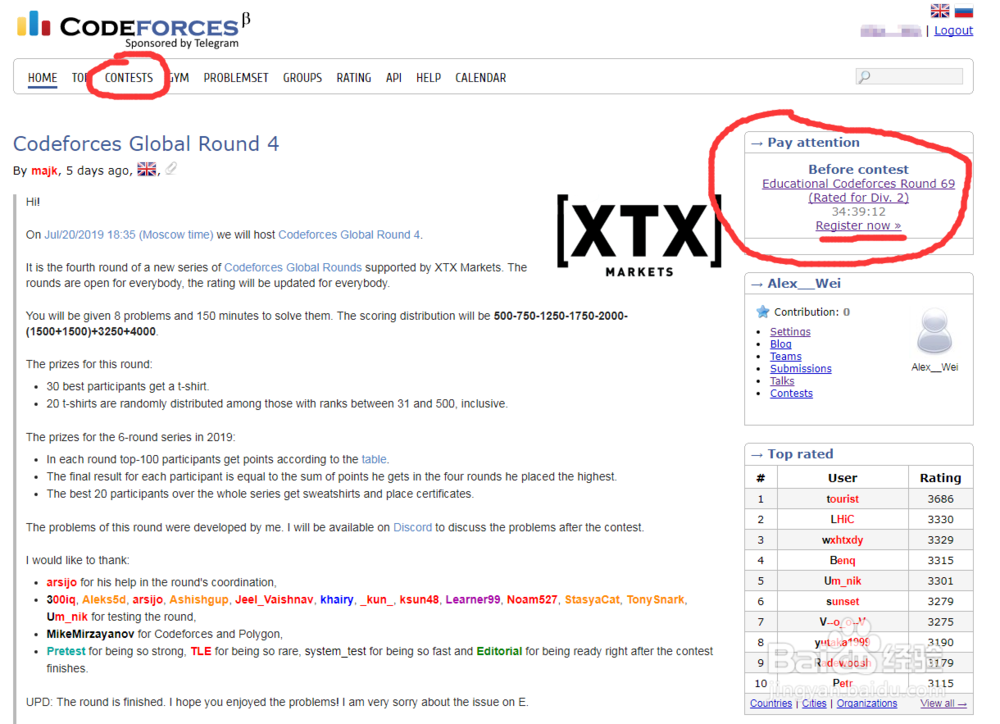The width and height of the screenshot is (1000, 724).
Task: Open Um_nik's profile in Top rated
Action: pyautogui.click(x=842, y=580)
